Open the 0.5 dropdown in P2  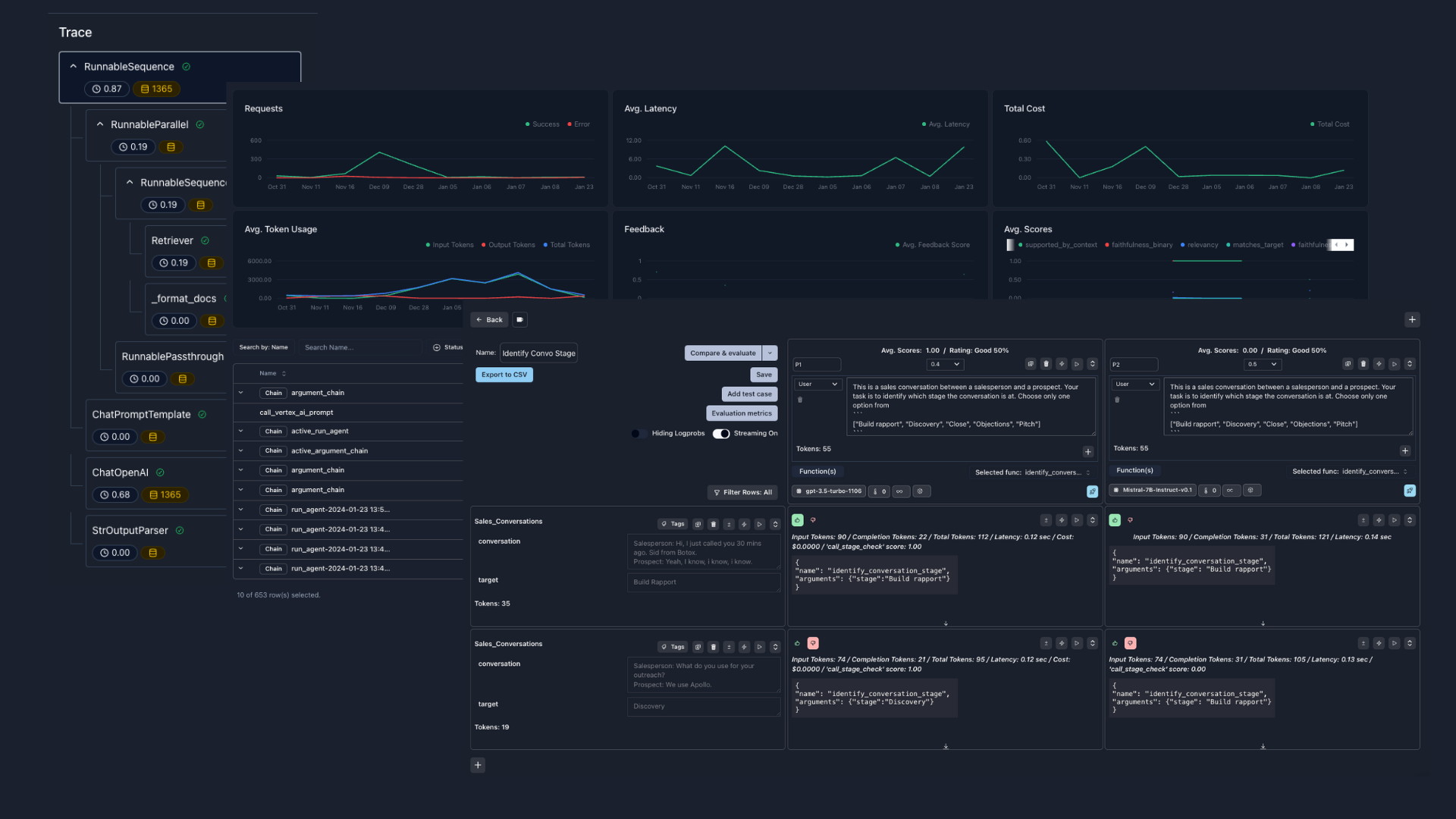tap(1263, 364)
